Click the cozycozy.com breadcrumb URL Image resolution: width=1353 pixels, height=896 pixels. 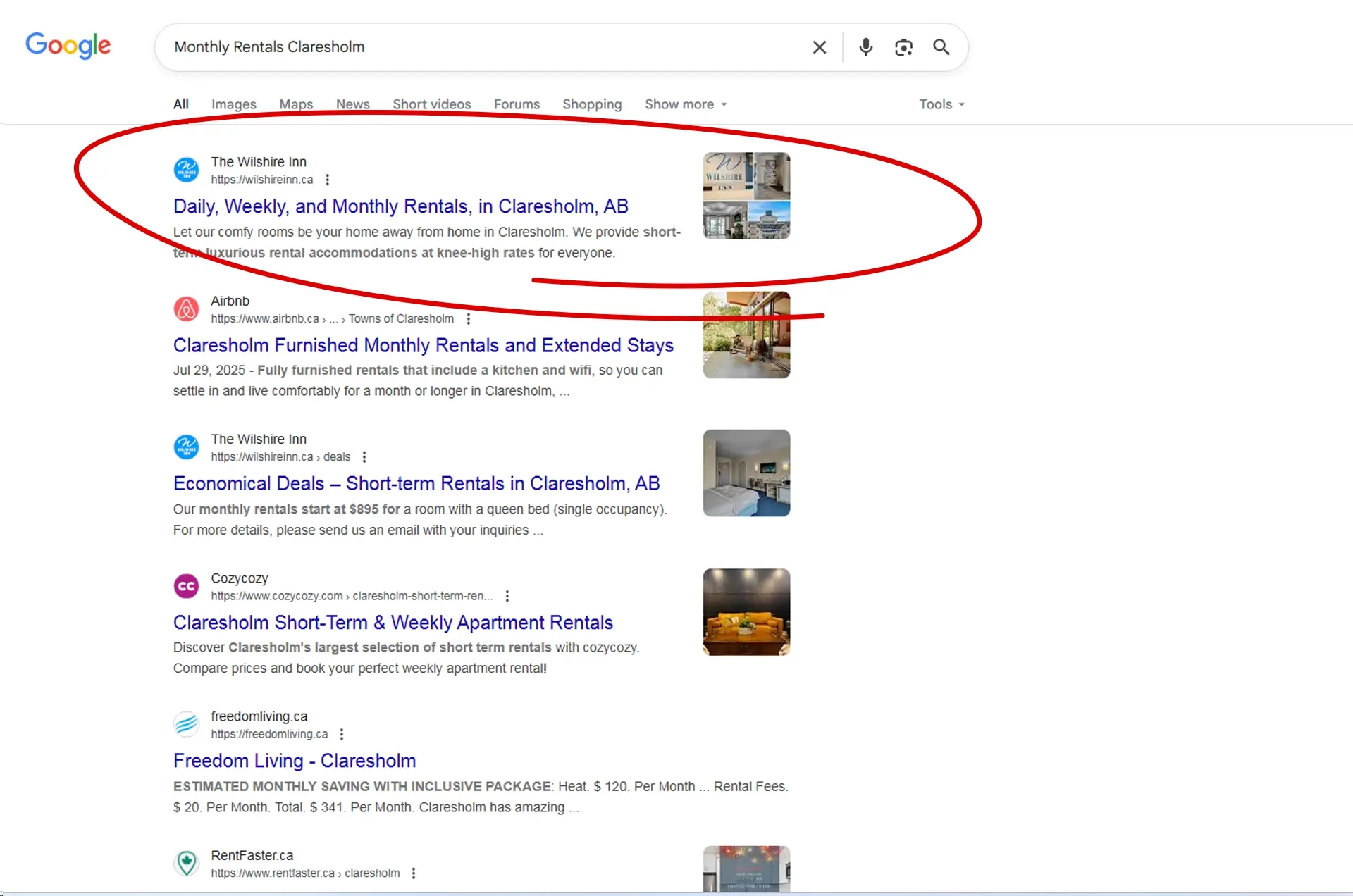tap(352, 596)
